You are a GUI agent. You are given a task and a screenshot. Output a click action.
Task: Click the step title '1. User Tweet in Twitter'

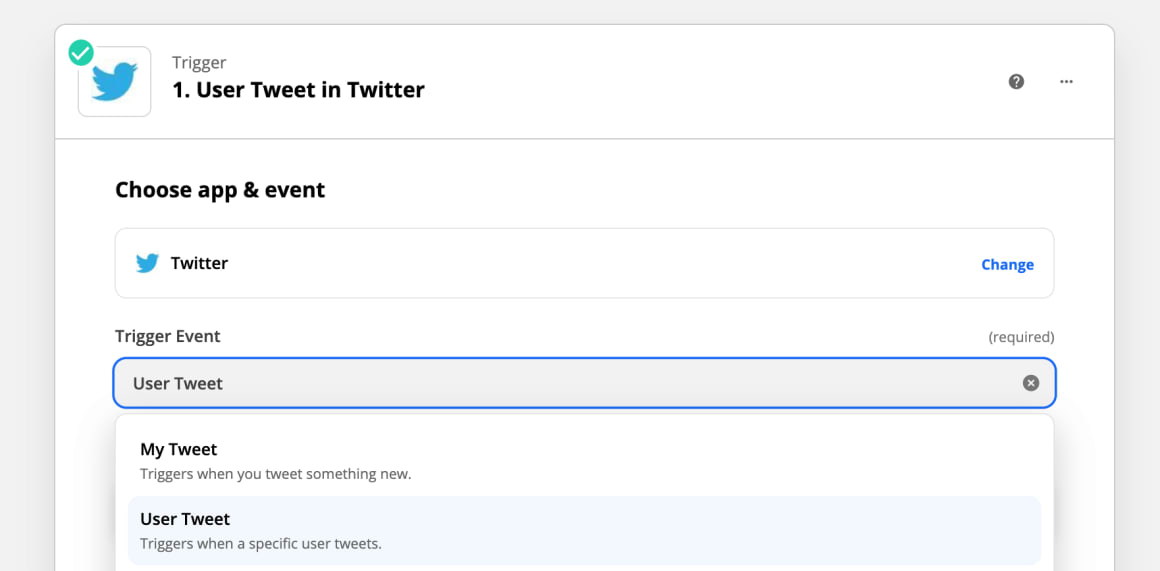coord(298,90)
